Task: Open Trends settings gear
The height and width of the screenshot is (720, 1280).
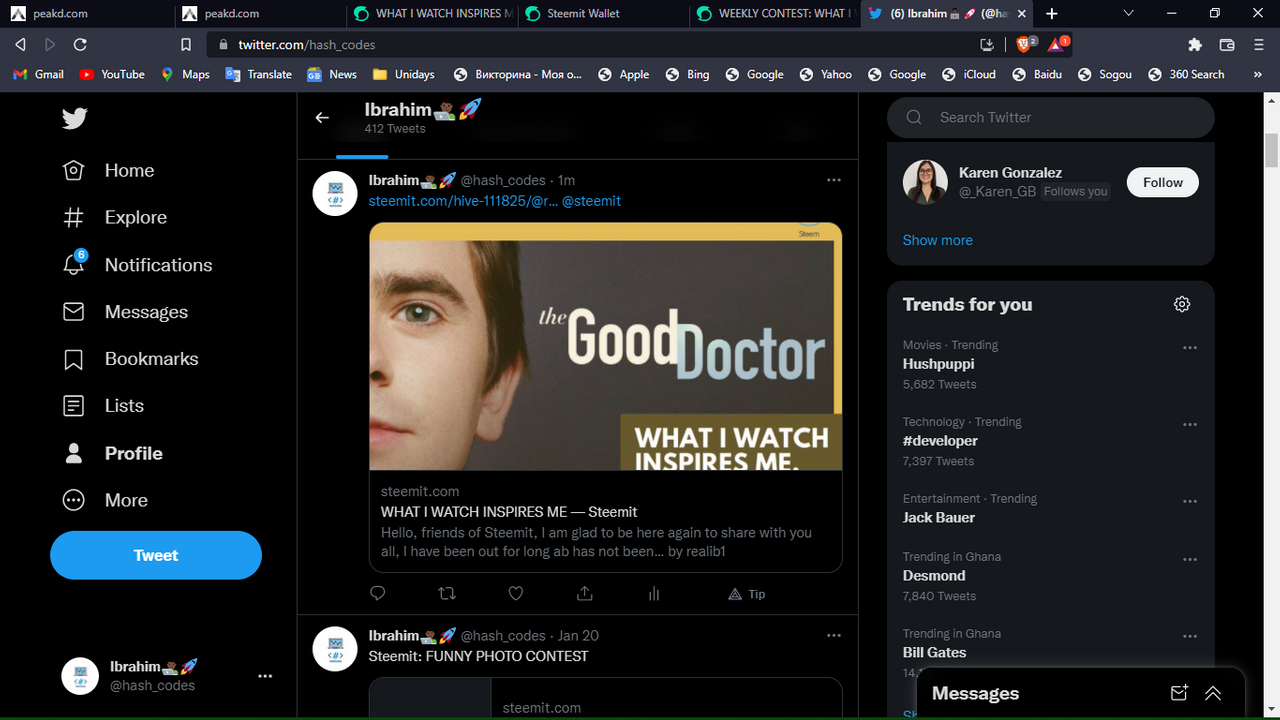Action: click(1182, 304)
